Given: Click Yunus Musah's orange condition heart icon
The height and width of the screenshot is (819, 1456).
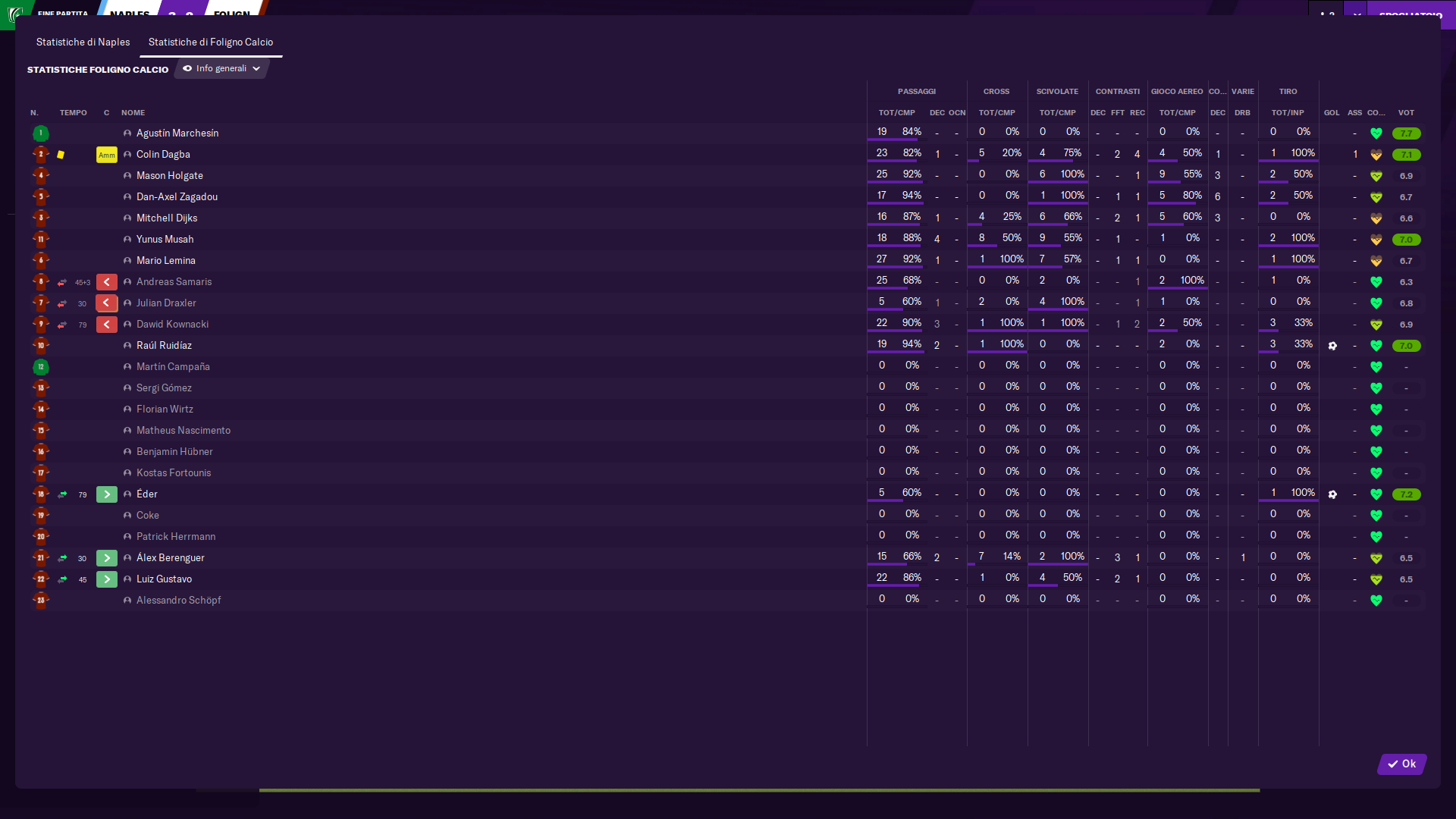Looking at the screenshot, I should (1376, 240).
